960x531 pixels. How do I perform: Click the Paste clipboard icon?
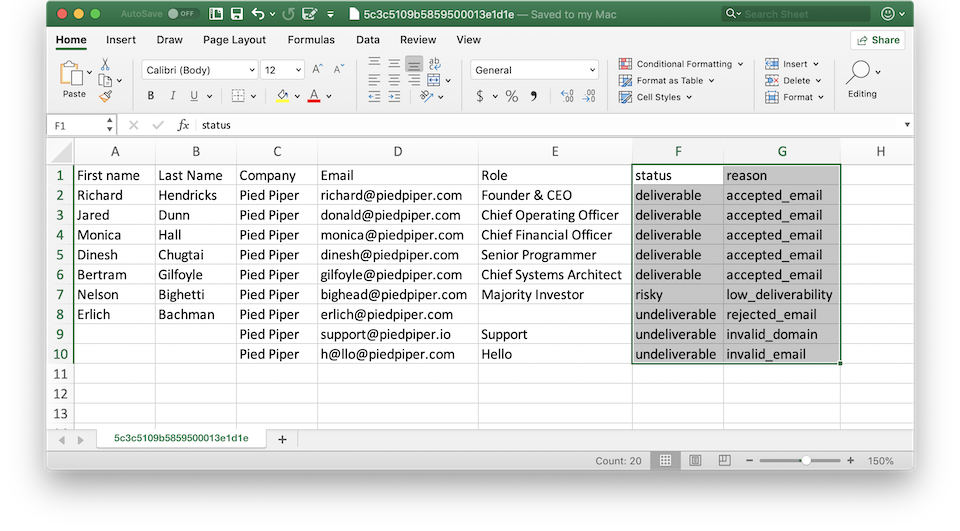(72, 73)
